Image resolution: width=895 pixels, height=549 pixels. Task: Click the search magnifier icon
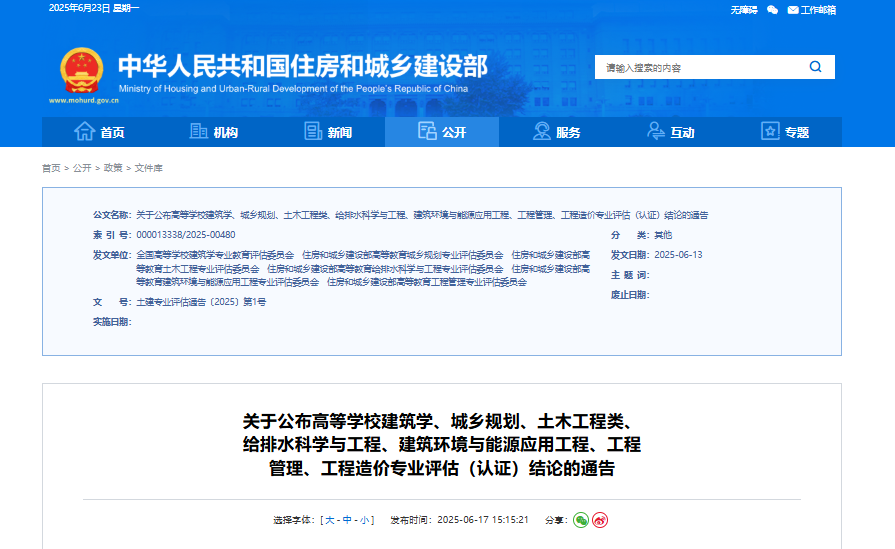(816, 67)
